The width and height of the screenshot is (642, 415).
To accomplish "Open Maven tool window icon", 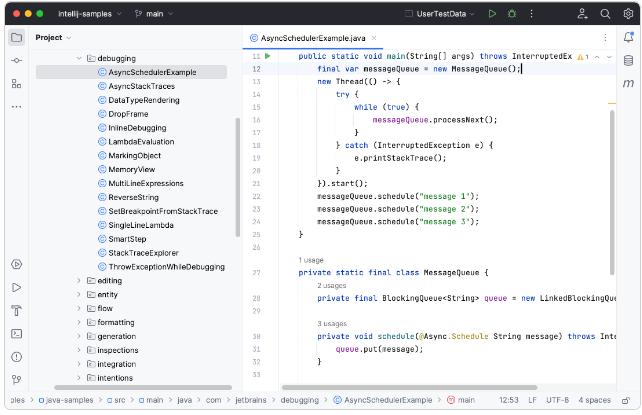I will coord(628,83).
